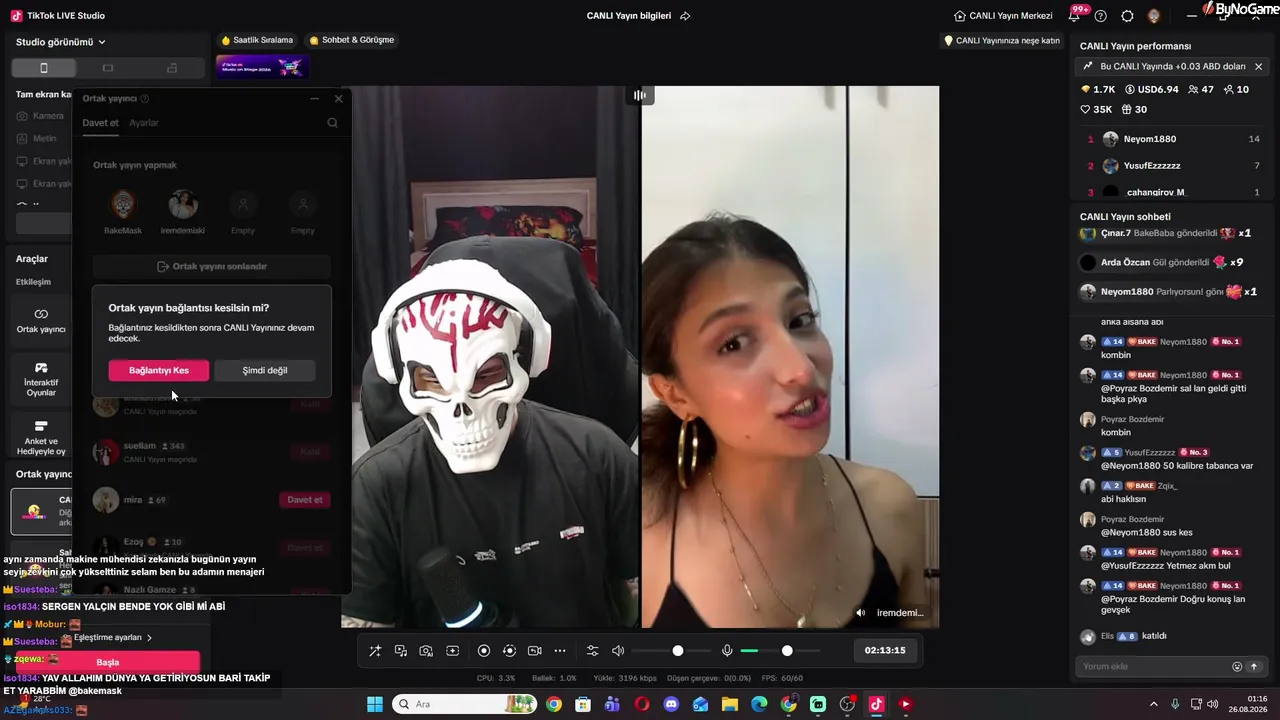
Task: Click the add clip icon in bottom toolbar
Action: coord(452,651)
